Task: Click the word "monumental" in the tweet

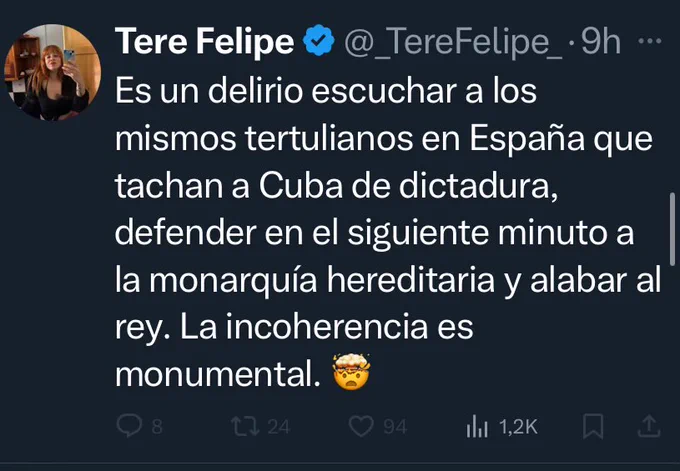Action: point(213,376)
